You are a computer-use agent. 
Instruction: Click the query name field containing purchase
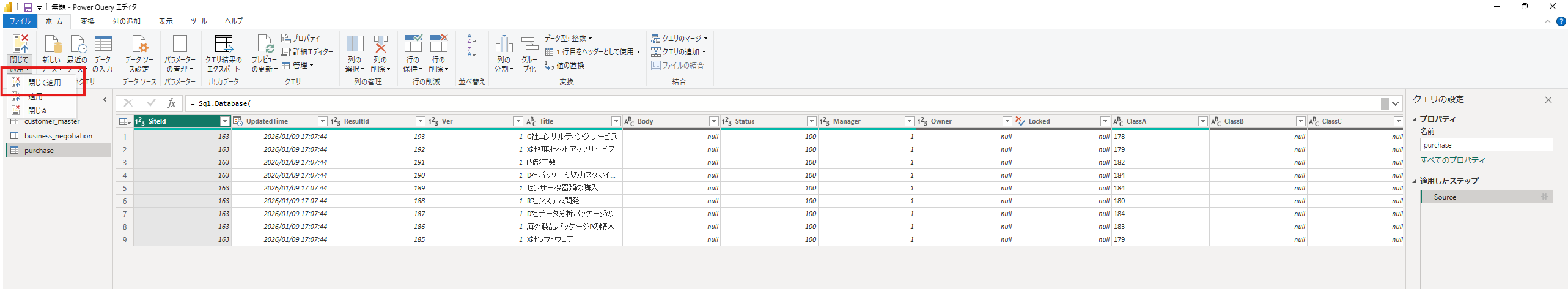click(x=1485, y=145)
